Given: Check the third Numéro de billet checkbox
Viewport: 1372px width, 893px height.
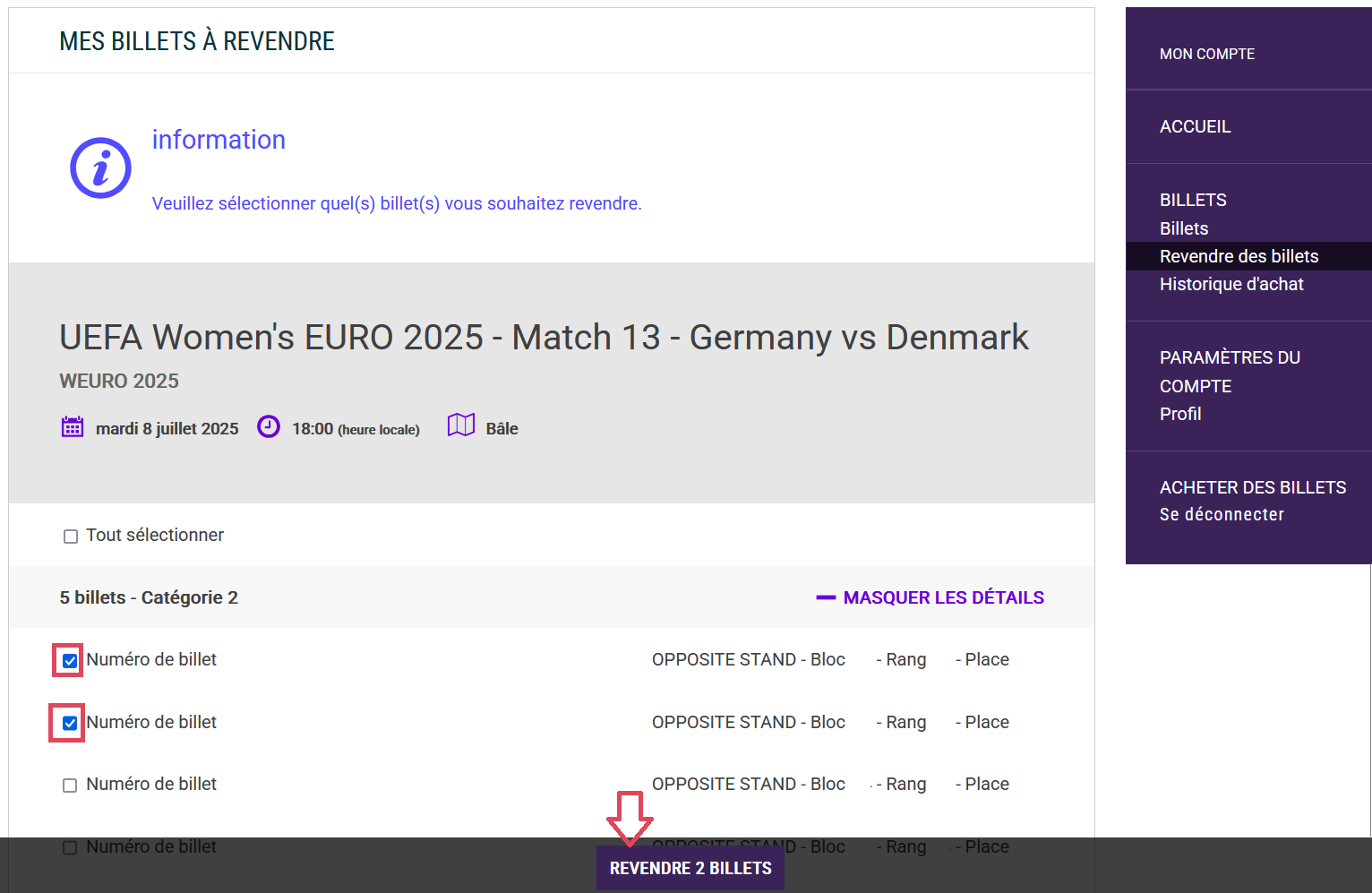Looking at the screenshot, I should coord(70,786).
